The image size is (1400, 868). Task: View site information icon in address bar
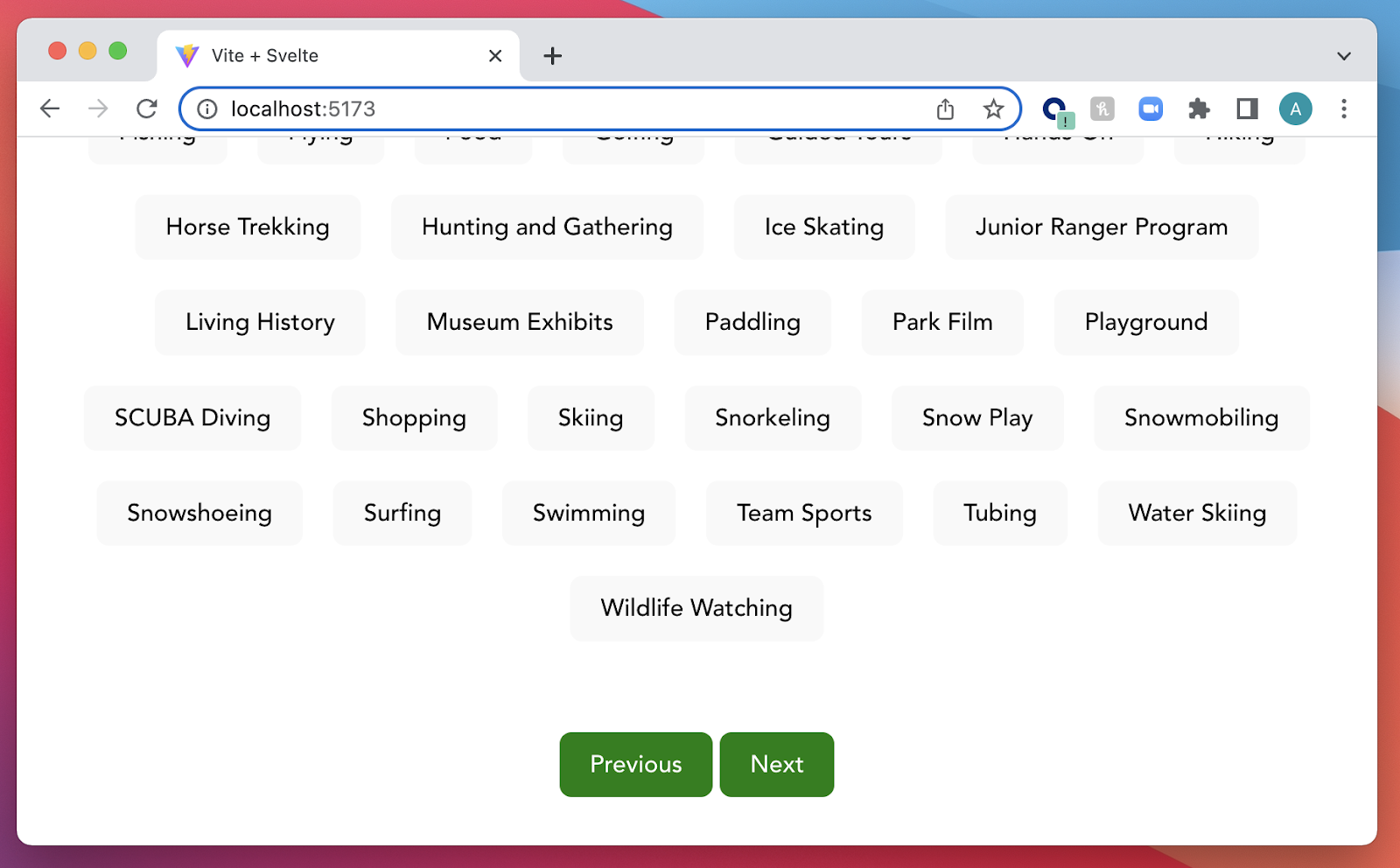[207, 109]
